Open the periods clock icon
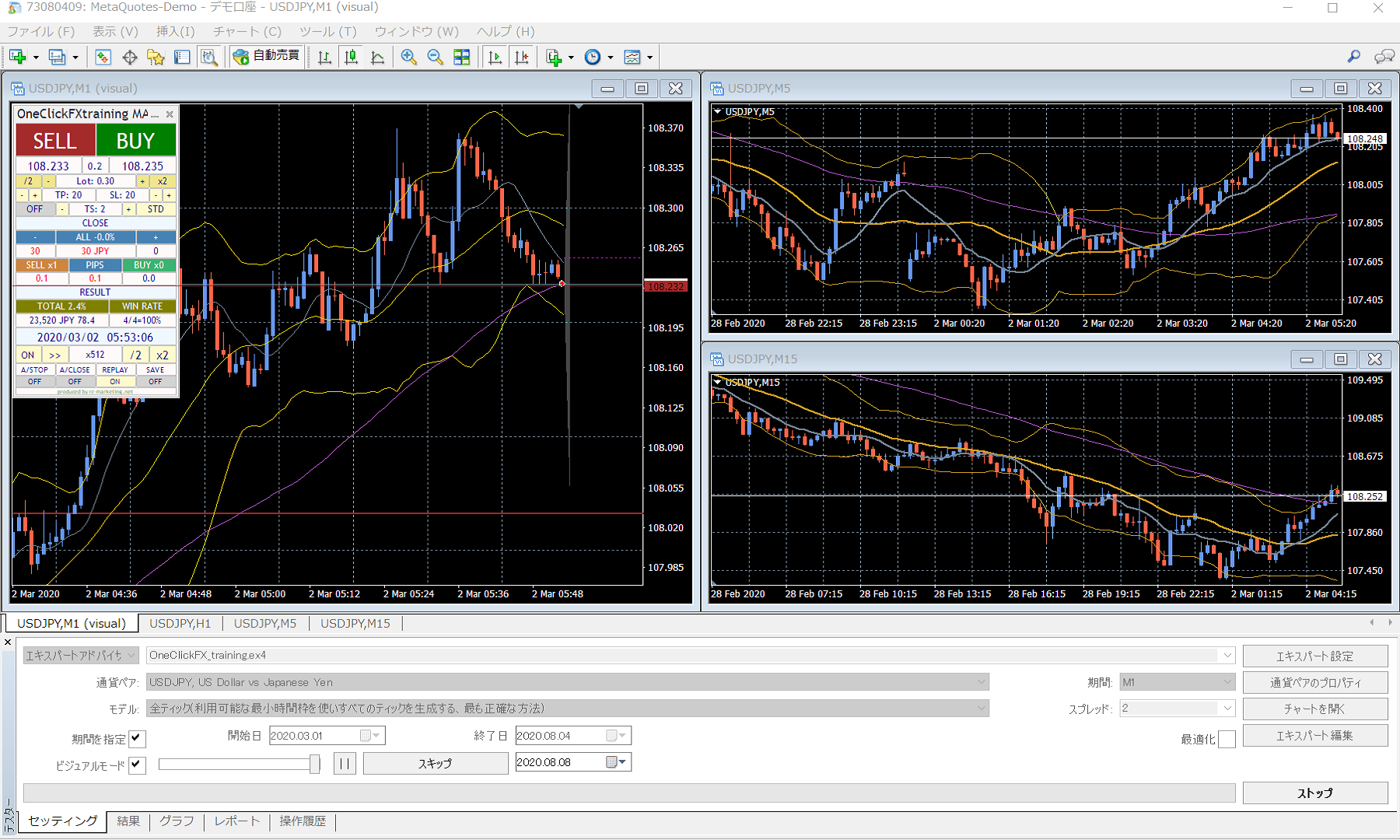Image resolution: width=1400 pixels, height=840 pixels. (x=593, y=57)
